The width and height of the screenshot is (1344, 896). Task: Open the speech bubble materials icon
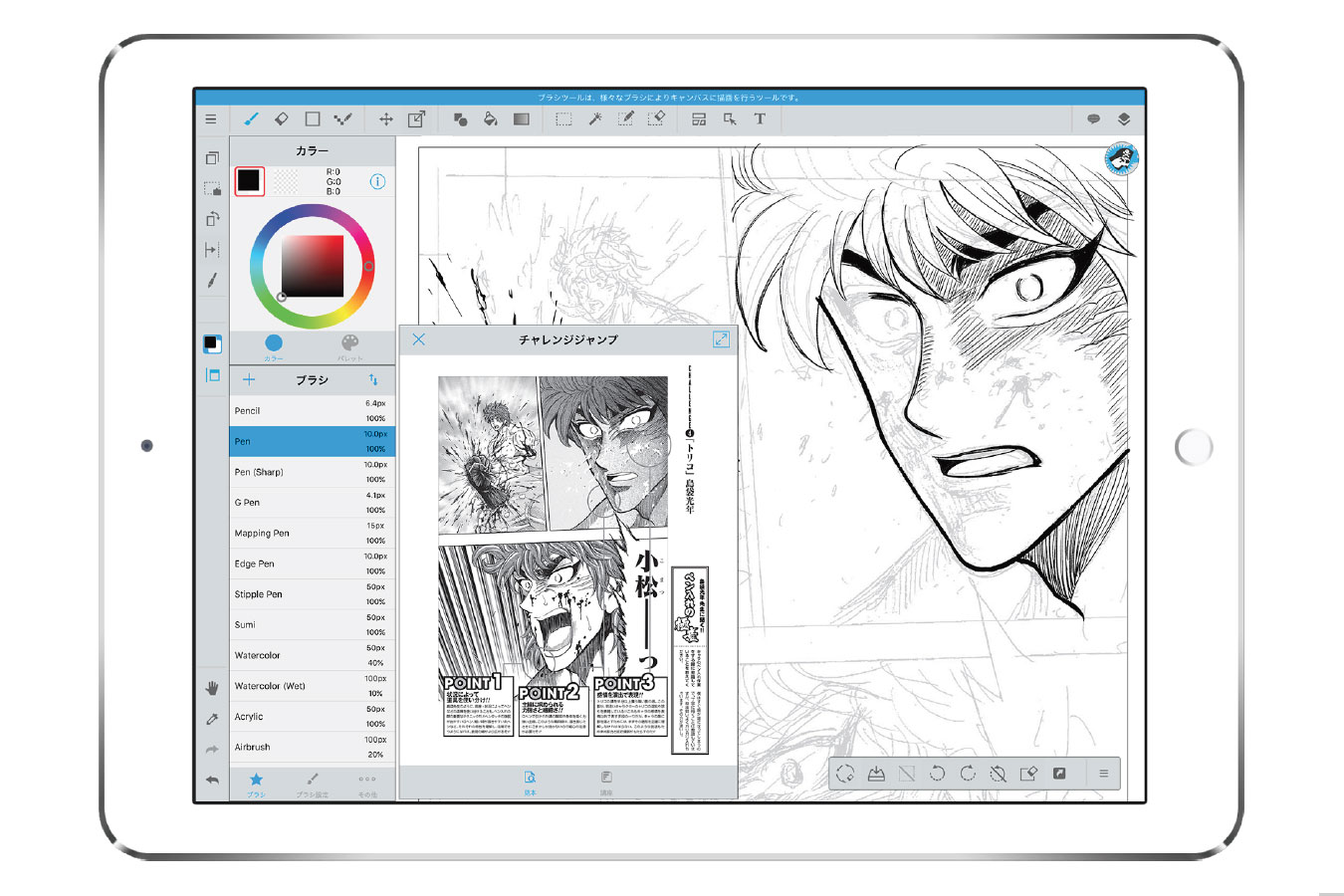(x=1093, y=118)
